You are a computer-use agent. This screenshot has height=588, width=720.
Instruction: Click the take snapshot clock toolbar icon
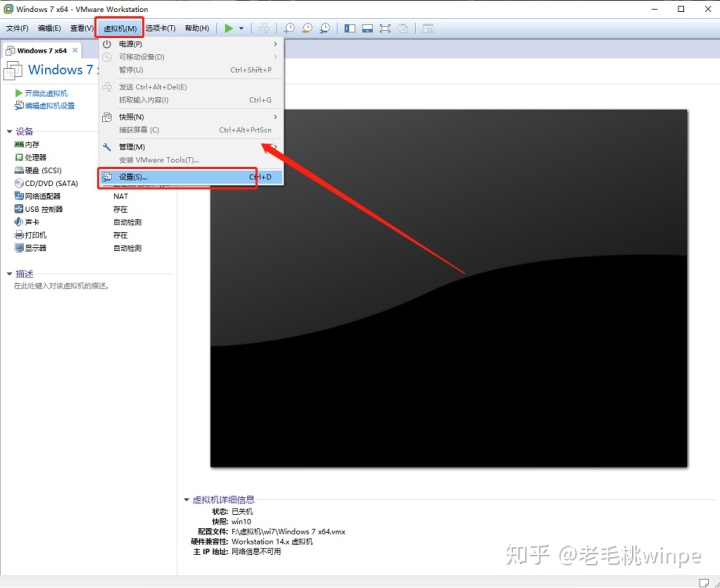click(x=289, y=28)
